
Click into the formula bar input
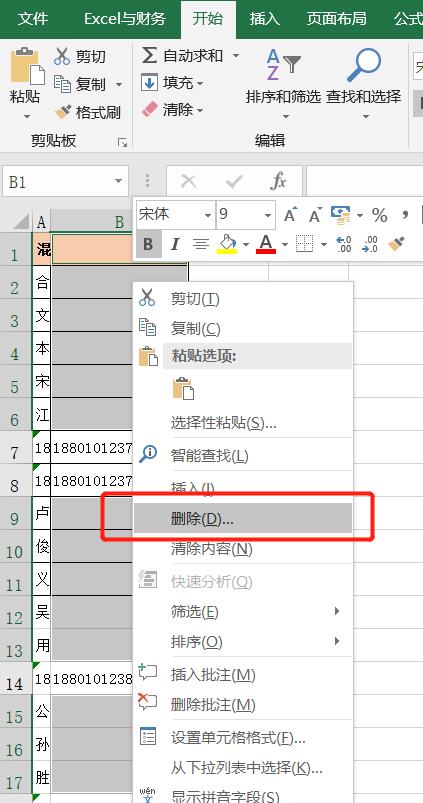click(365, 181)
